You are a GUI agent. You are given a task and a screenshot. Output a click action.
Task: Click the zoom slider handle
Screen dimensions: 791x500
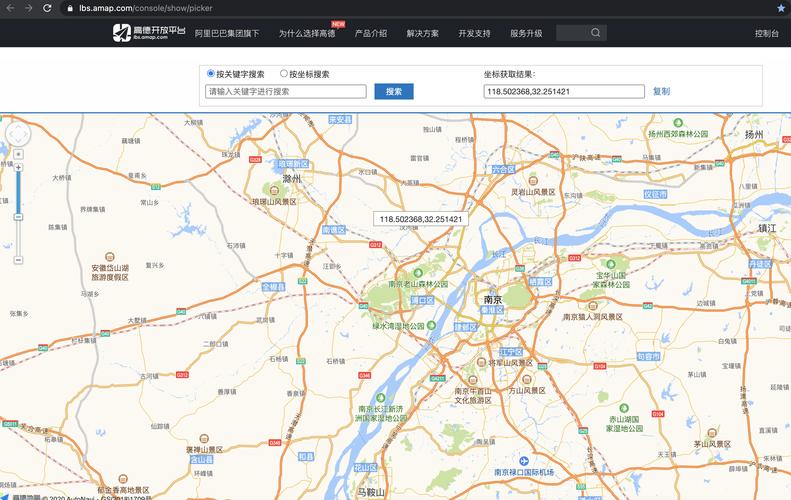pyautogui.click(x=18, y=217)
